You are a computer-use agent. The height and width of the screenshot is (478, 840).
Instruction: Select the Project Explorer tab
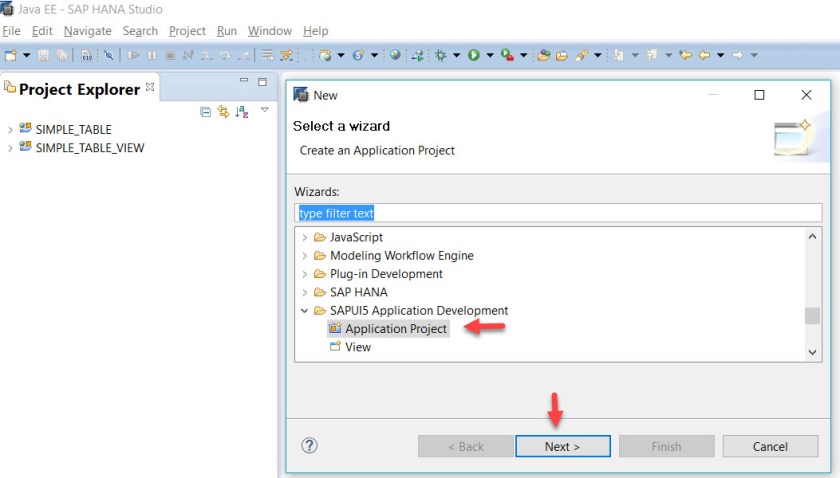[x=79, y=89]
